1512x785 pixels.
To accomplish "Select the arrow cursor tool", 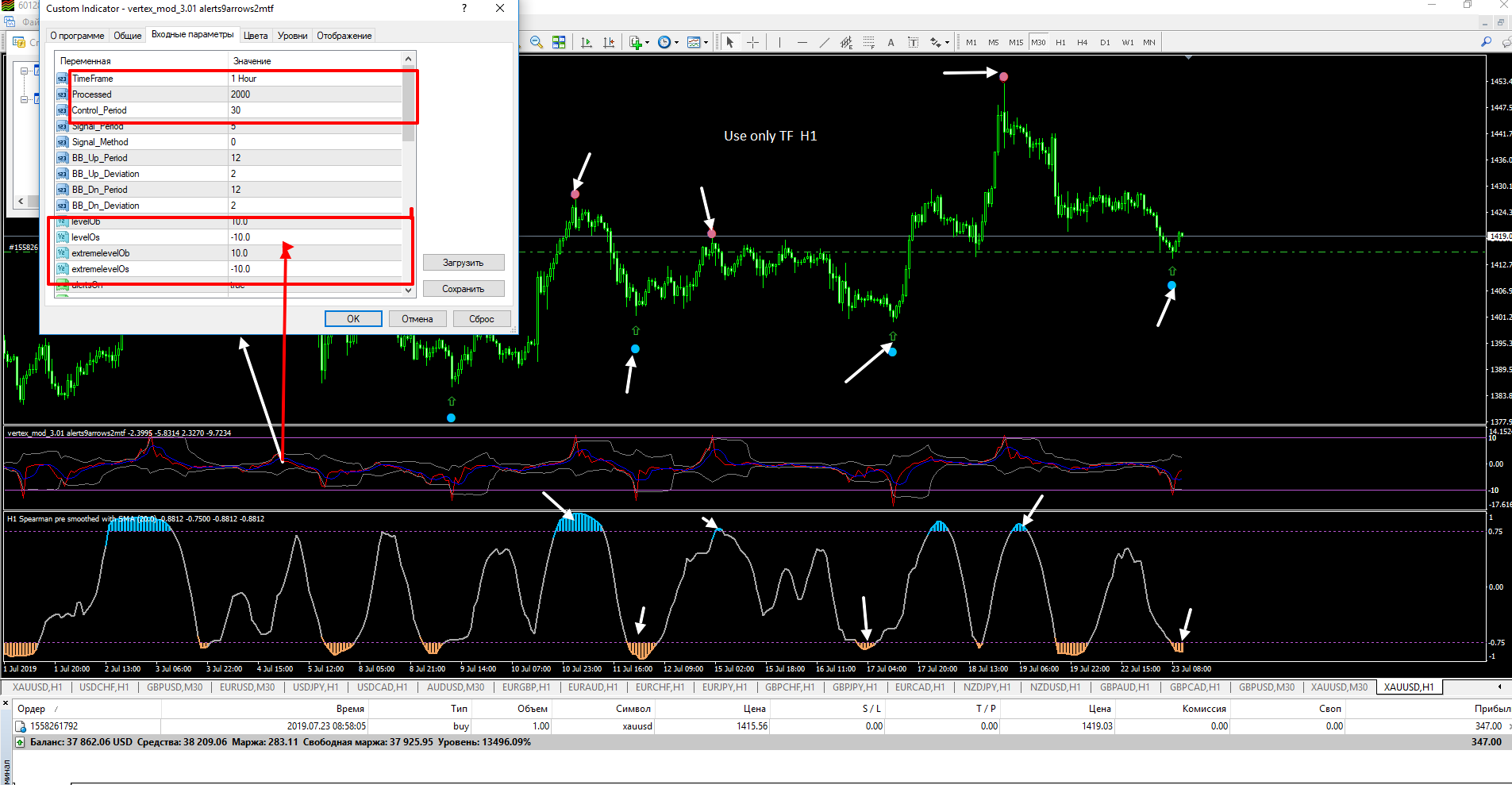I will (x=730, y=42).
